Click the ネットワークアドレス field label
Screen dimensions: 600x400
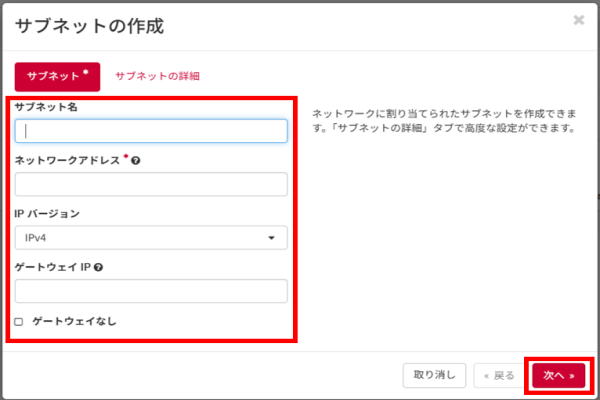67,160
